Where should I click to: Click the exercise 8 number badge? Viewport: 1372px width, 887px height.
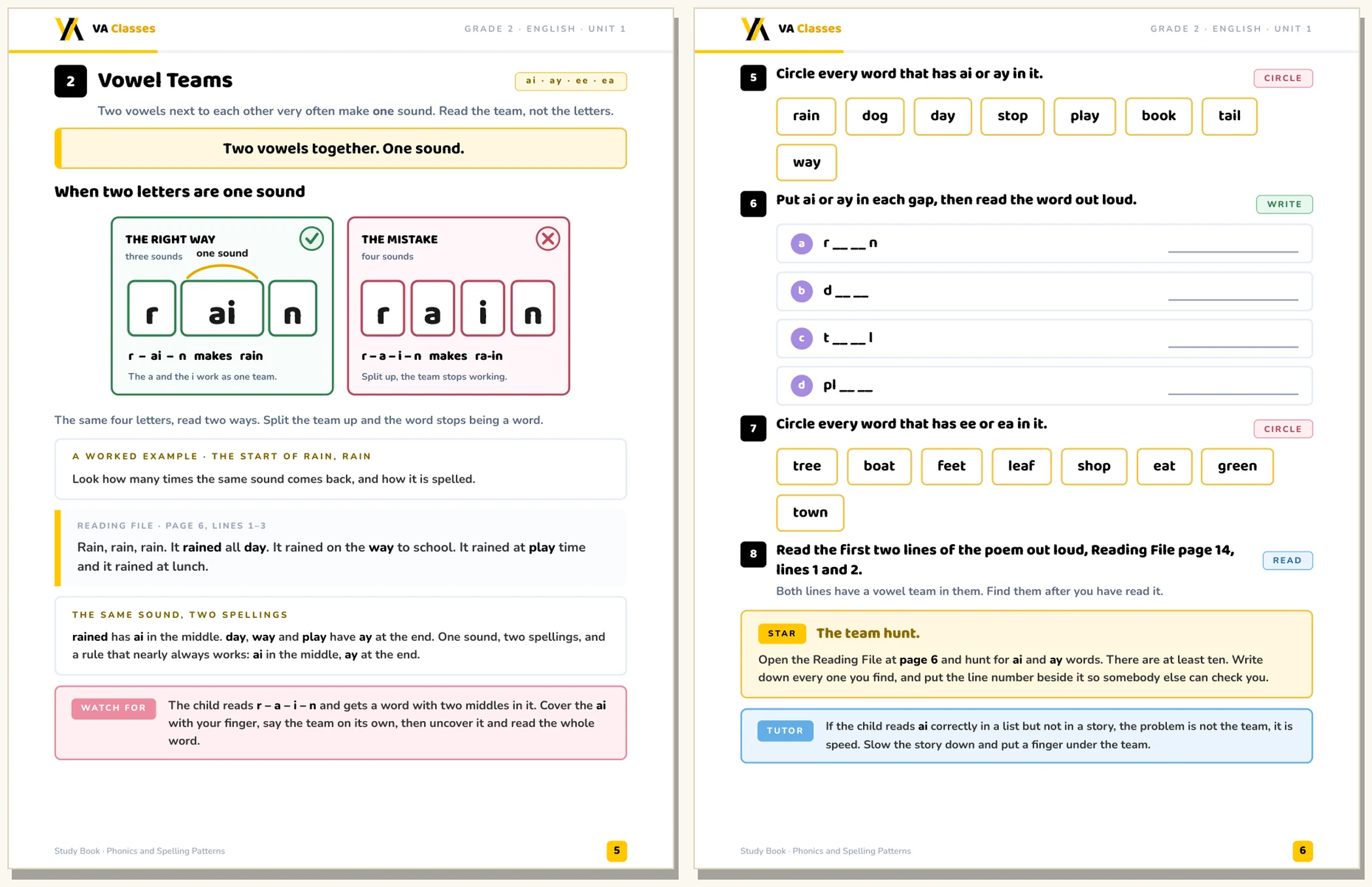(x=753, y=554)
